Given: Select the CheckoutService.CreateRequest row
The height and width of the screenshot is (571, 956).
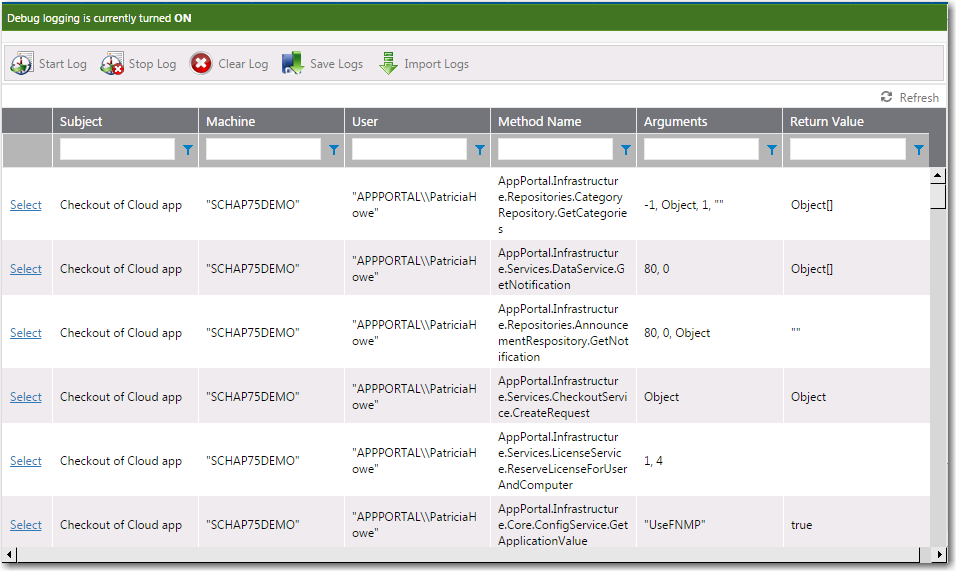Looking at the screenshot, I should point(26,397).
